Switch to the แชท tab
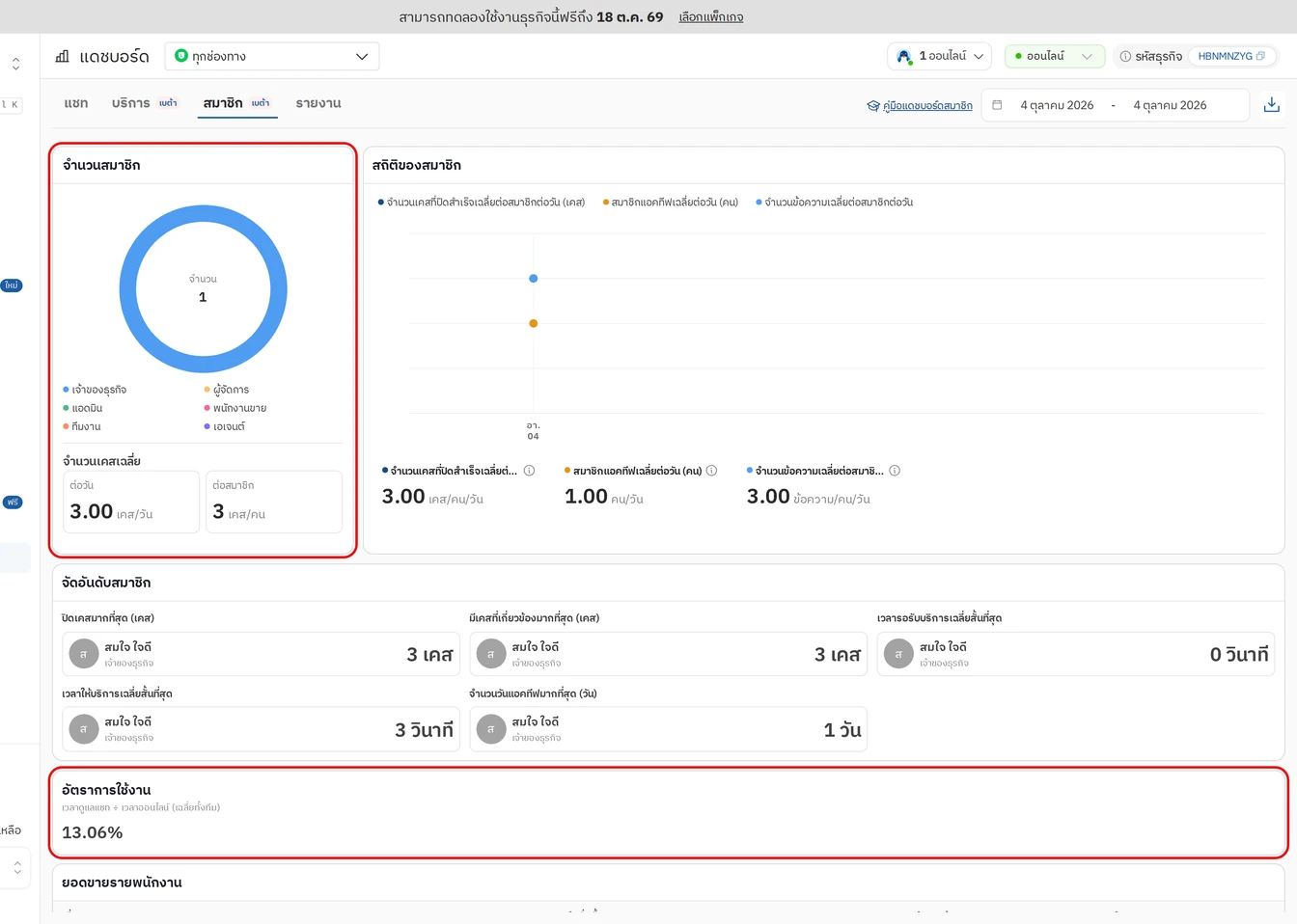The height and width of the screenshot is (924, 1297). (76, 103)
